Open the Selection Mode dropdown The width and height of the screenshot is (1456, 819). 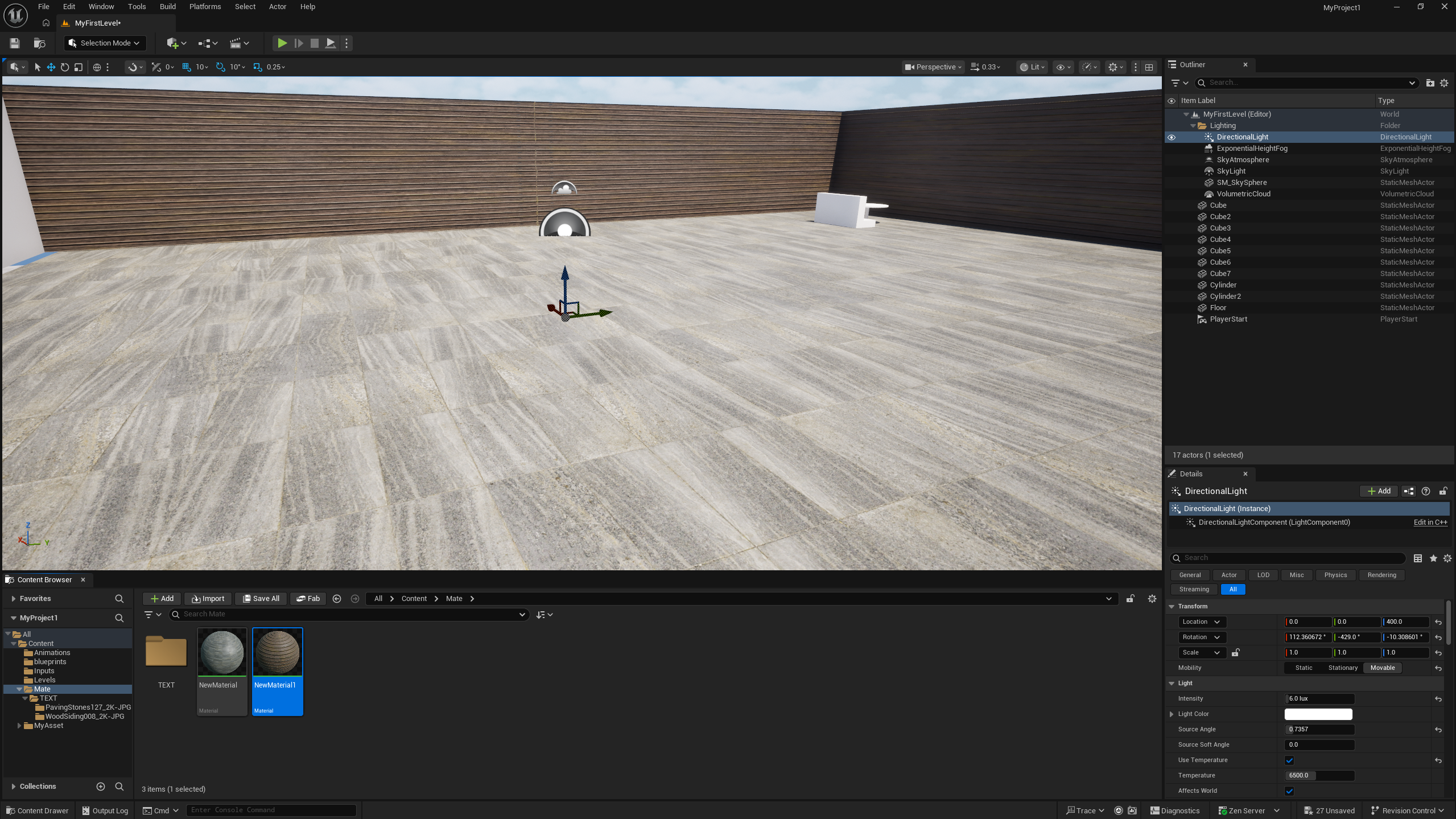click(105, 43)
